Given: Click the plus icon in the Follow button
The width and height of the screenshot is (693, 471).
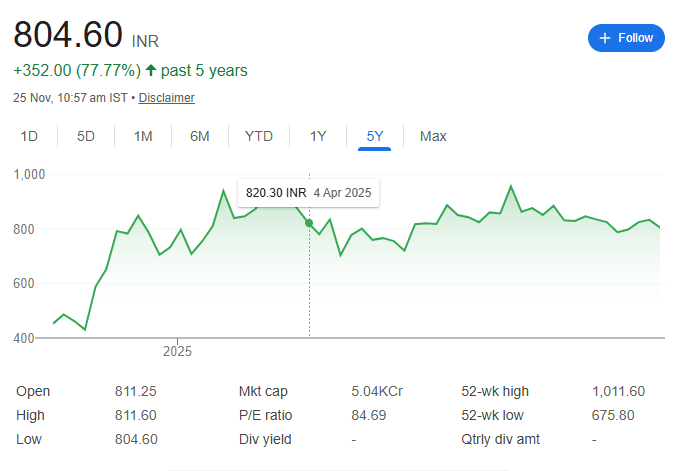Looking at the screenshot, I should [x=604, y=38].
